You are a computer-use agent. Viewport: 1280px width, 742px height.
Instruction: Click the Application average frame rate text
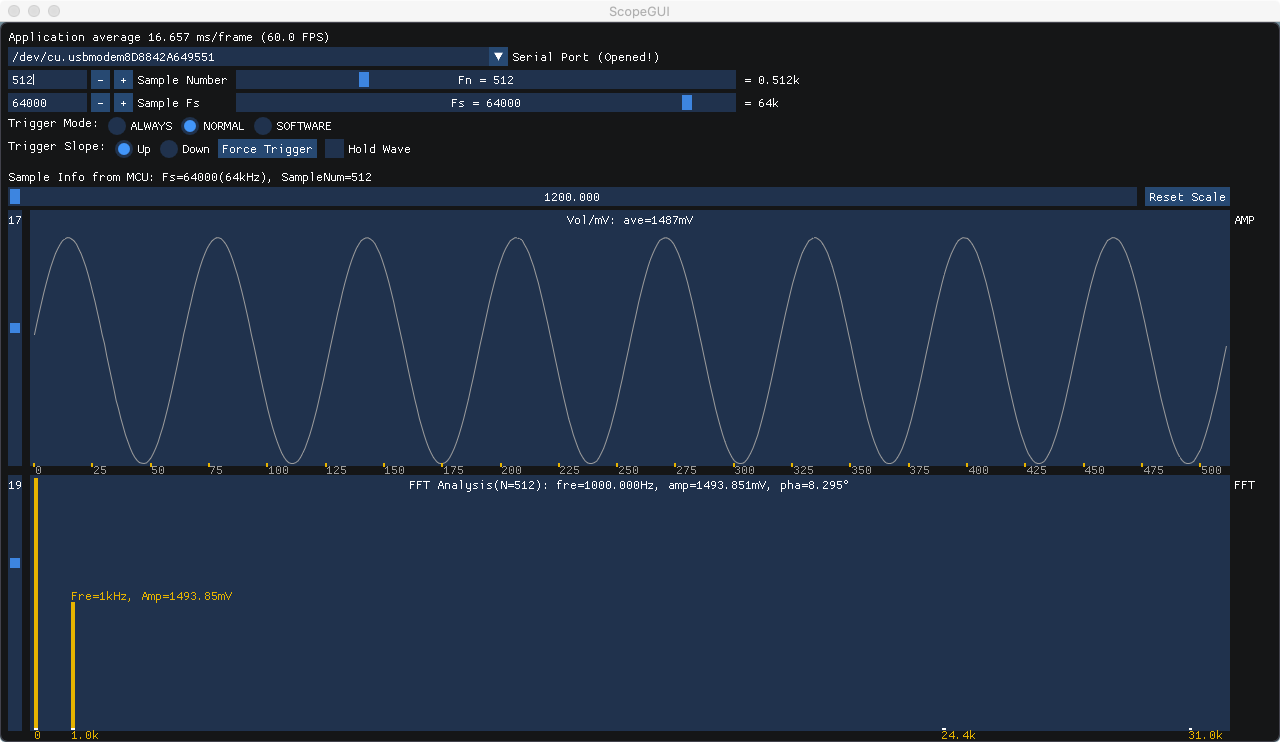click(x=169, y=37)
